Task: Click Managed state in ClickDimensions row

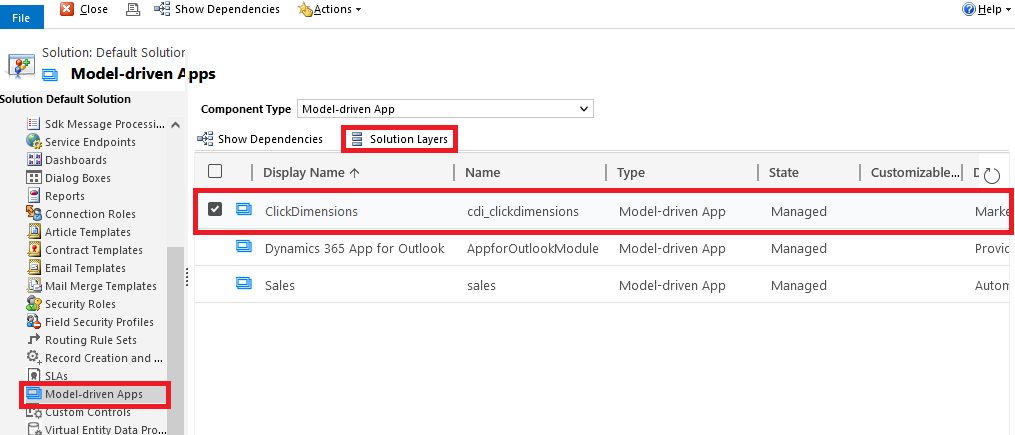Action: [x=799, y=212]
